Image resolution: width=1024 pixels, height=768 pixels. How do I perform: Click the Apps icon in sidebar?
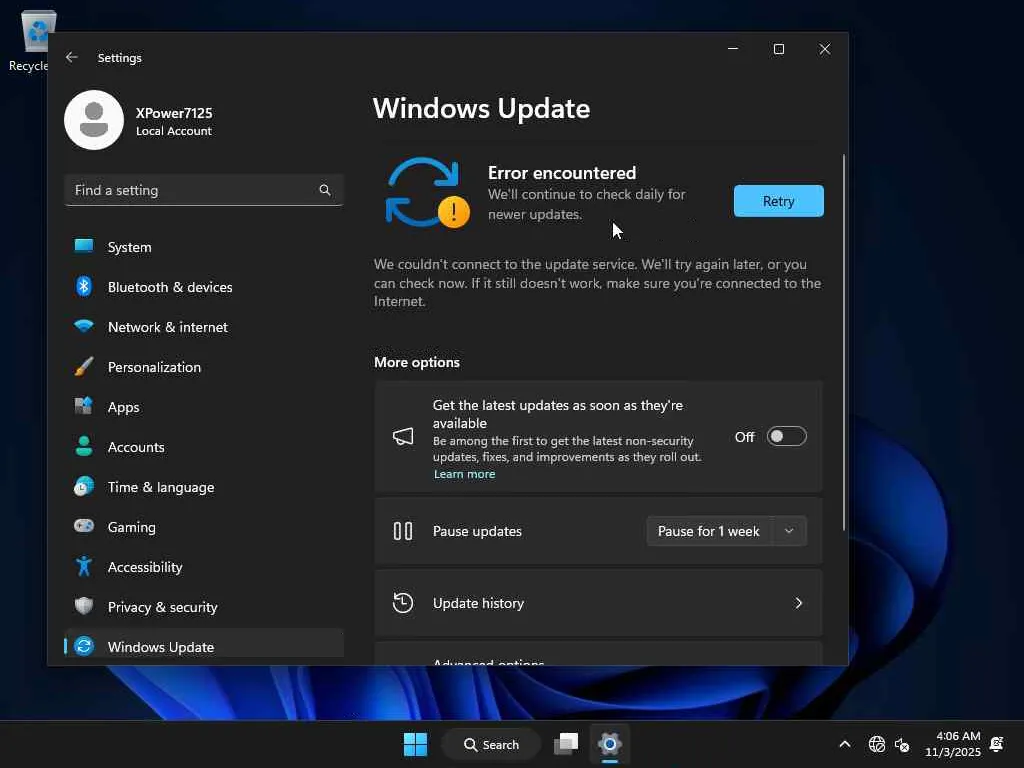[84, 406]
